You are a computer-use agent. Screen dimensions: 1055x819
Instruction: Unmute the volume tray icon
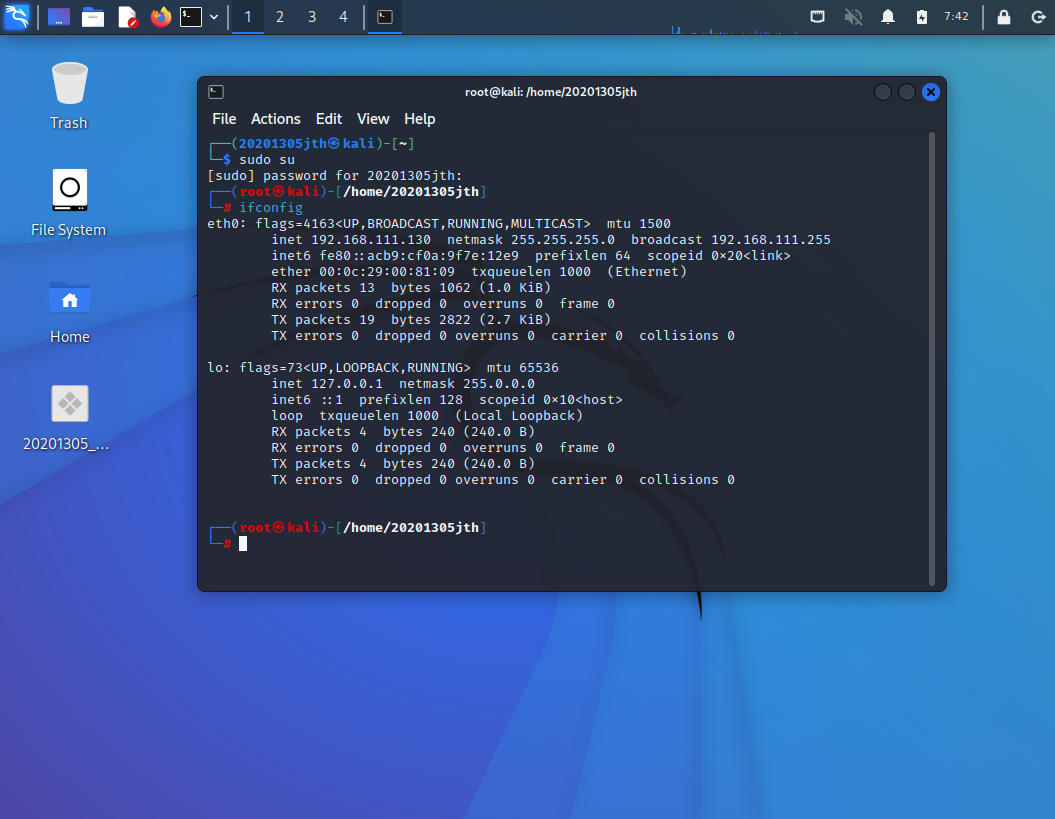(853, 17)
